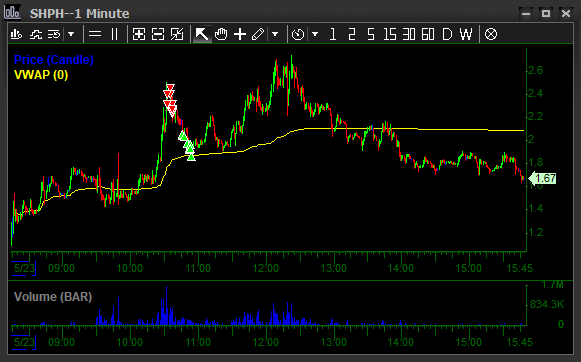The image size is (581, 362).
Task: Click the zoom in plus-box icon
Action: coord(139,34)
